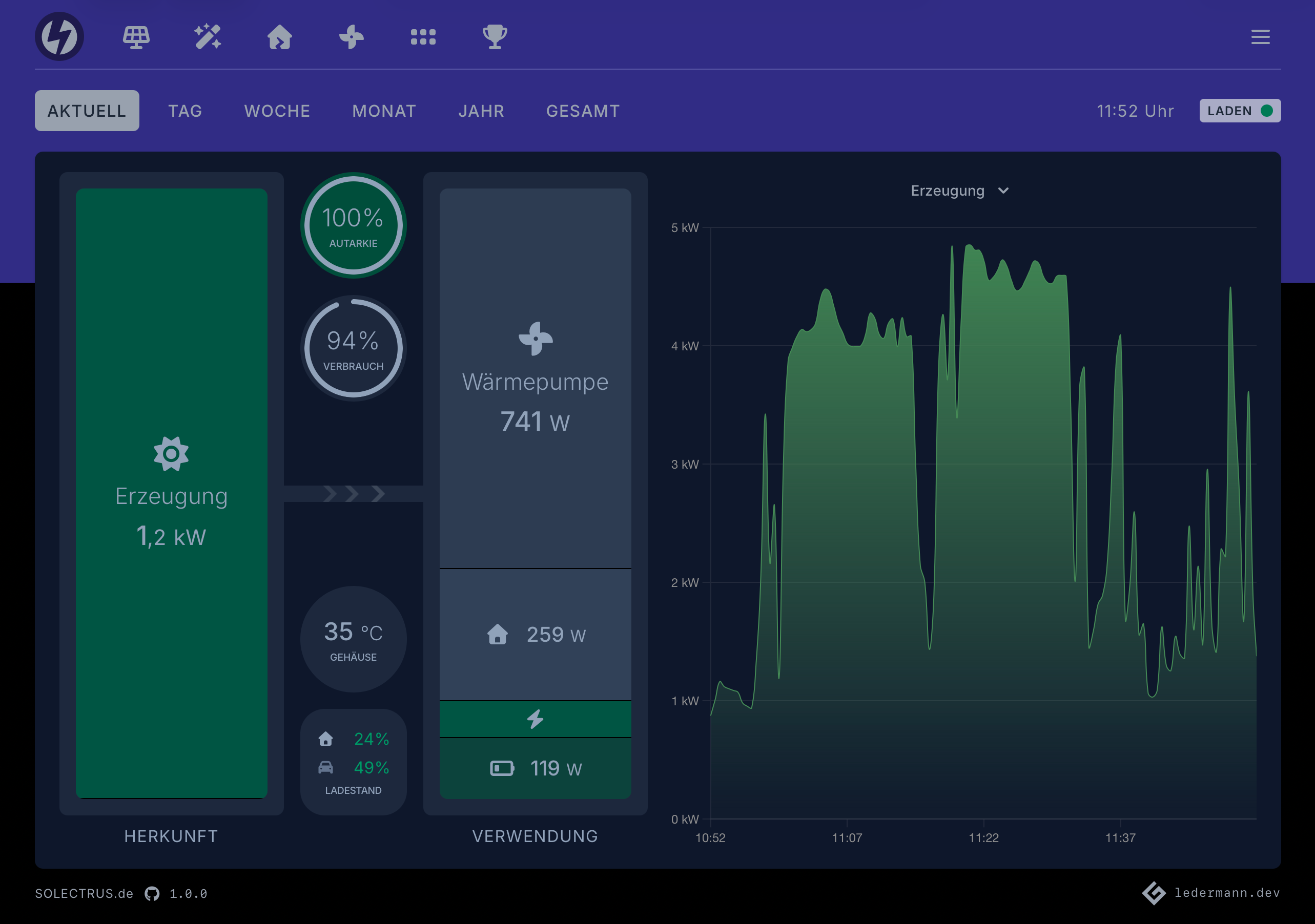Toggle the LADEN status indicator

pos(1239,111)
